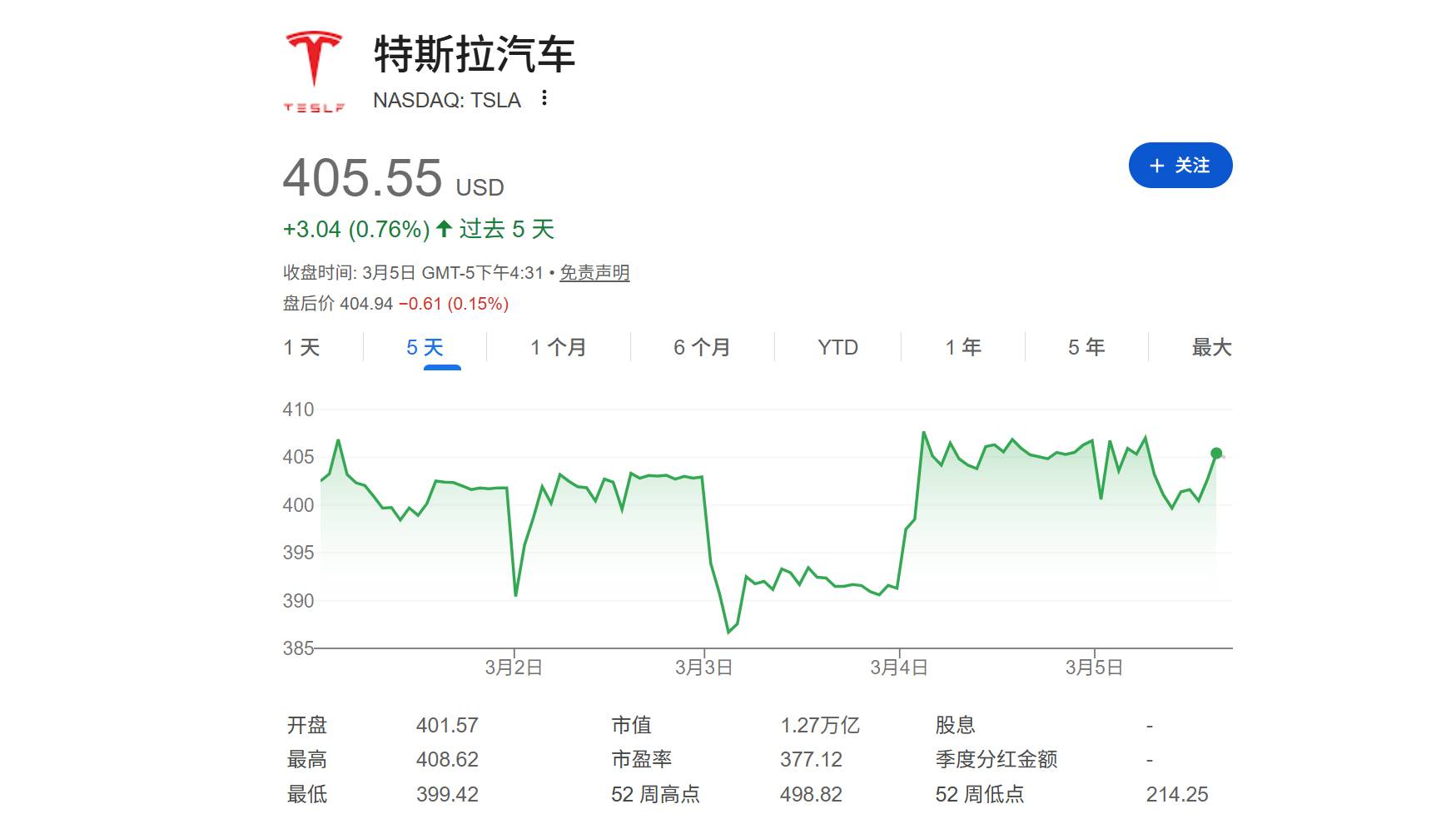The image size is (1456, 819).
Task: Click the Tesla logo icon
Action: (x=314, y=72)
